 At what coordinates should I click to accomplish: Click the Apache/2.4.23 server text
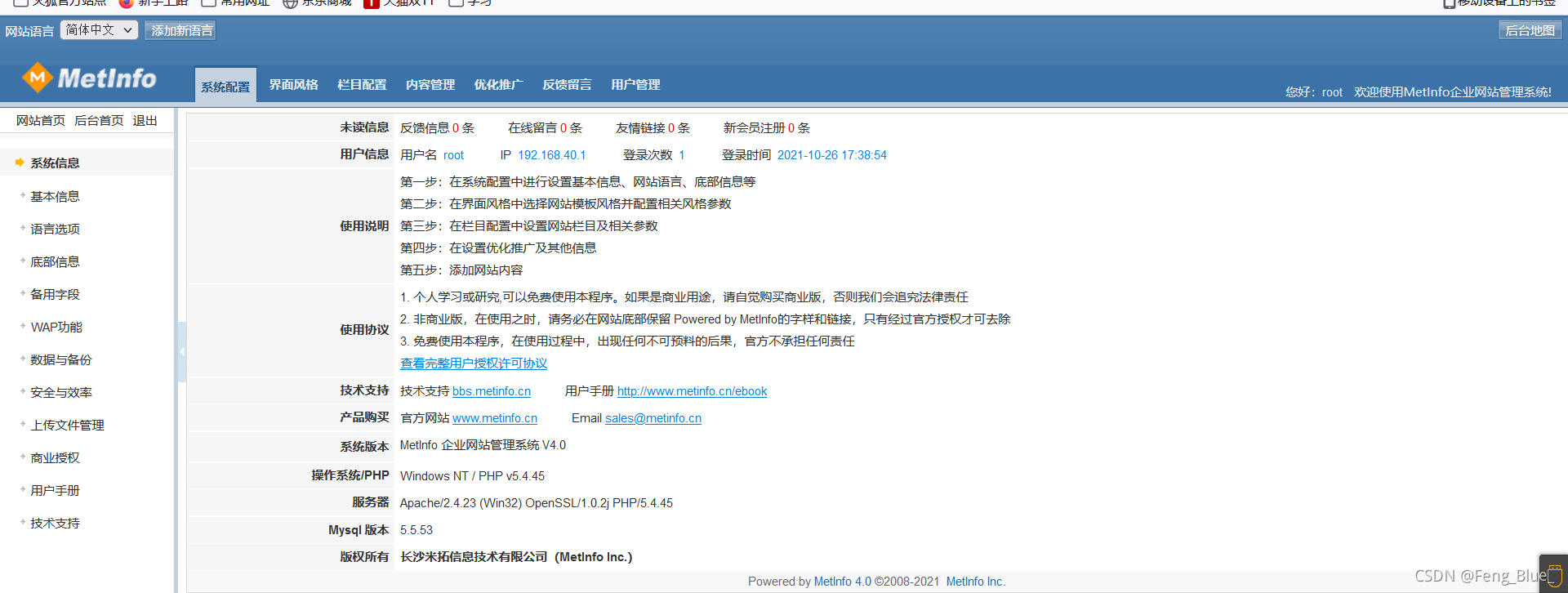tap(537, 503)
